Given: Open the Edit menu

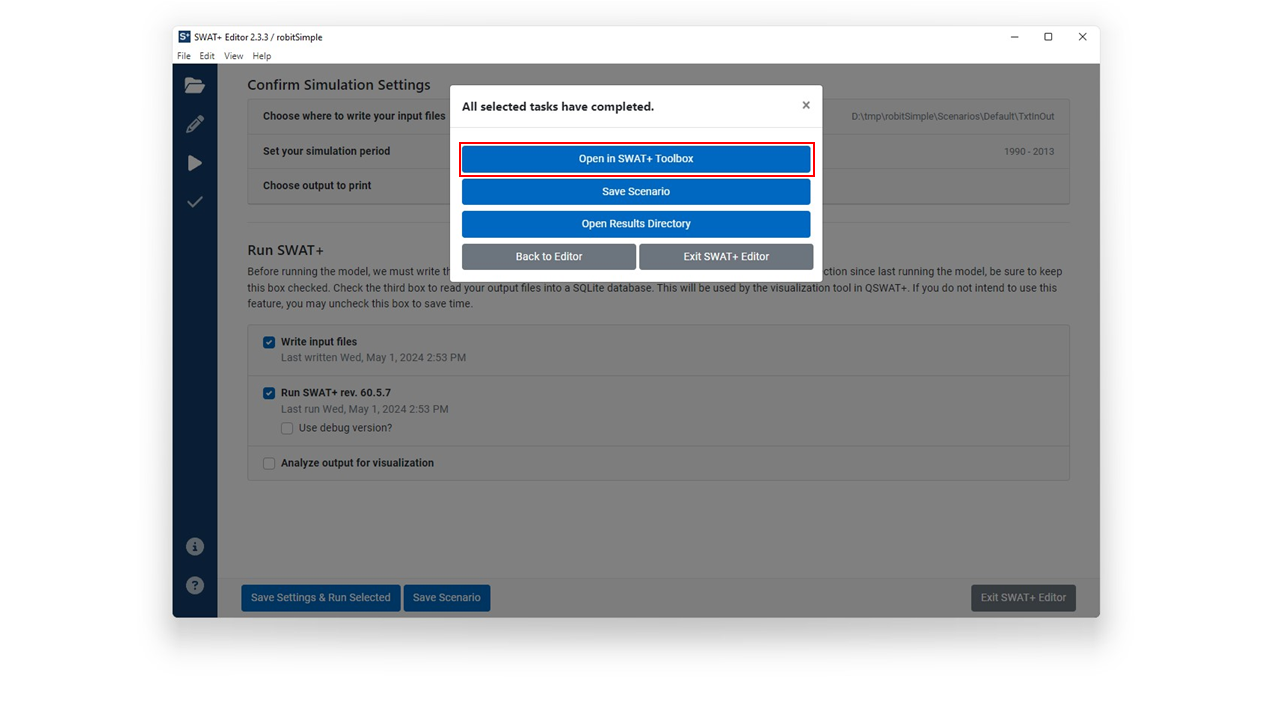Looking at the screenshot, I should [207, 56].
